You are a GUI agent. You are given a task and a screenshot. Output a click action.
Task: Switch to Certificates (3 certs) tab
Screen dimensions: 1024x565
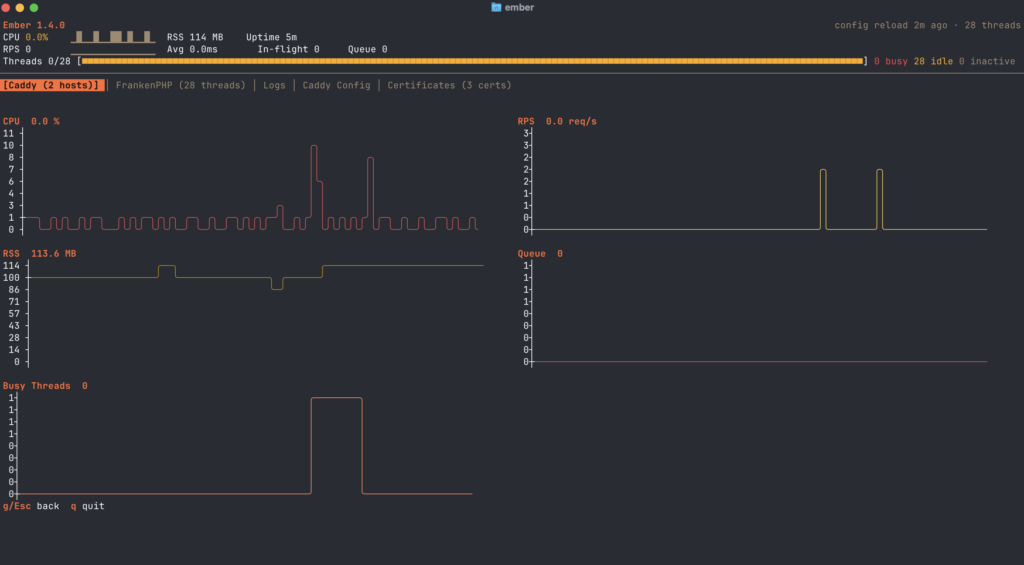pyautogui.click(x=449, y=85)
